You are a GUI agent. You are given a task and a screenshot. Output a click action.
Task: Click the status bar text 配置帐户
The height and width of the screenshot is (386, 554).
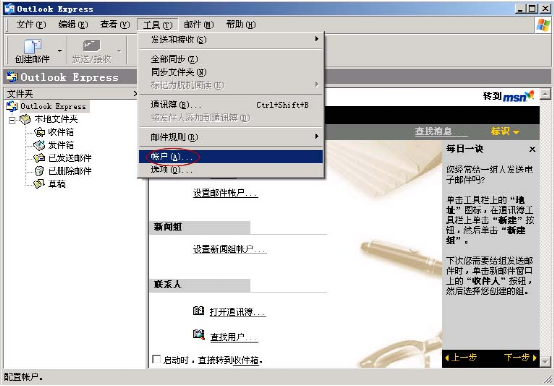23,377
